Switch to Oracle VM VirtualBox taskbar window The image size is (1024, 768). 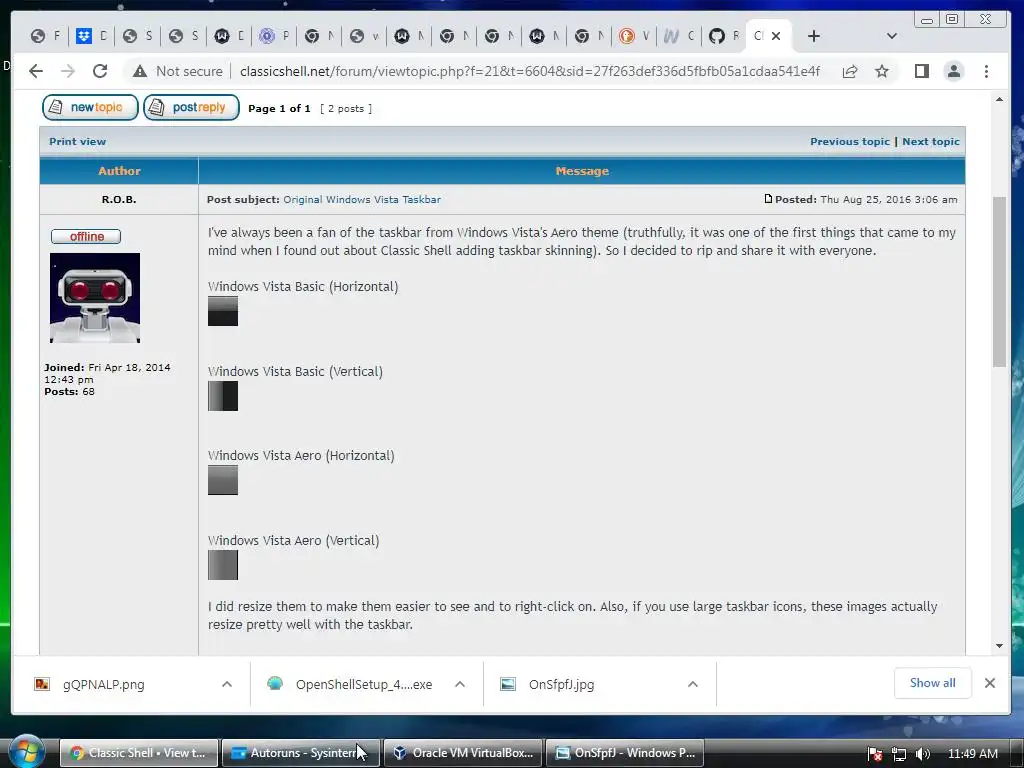coord(462,753)
